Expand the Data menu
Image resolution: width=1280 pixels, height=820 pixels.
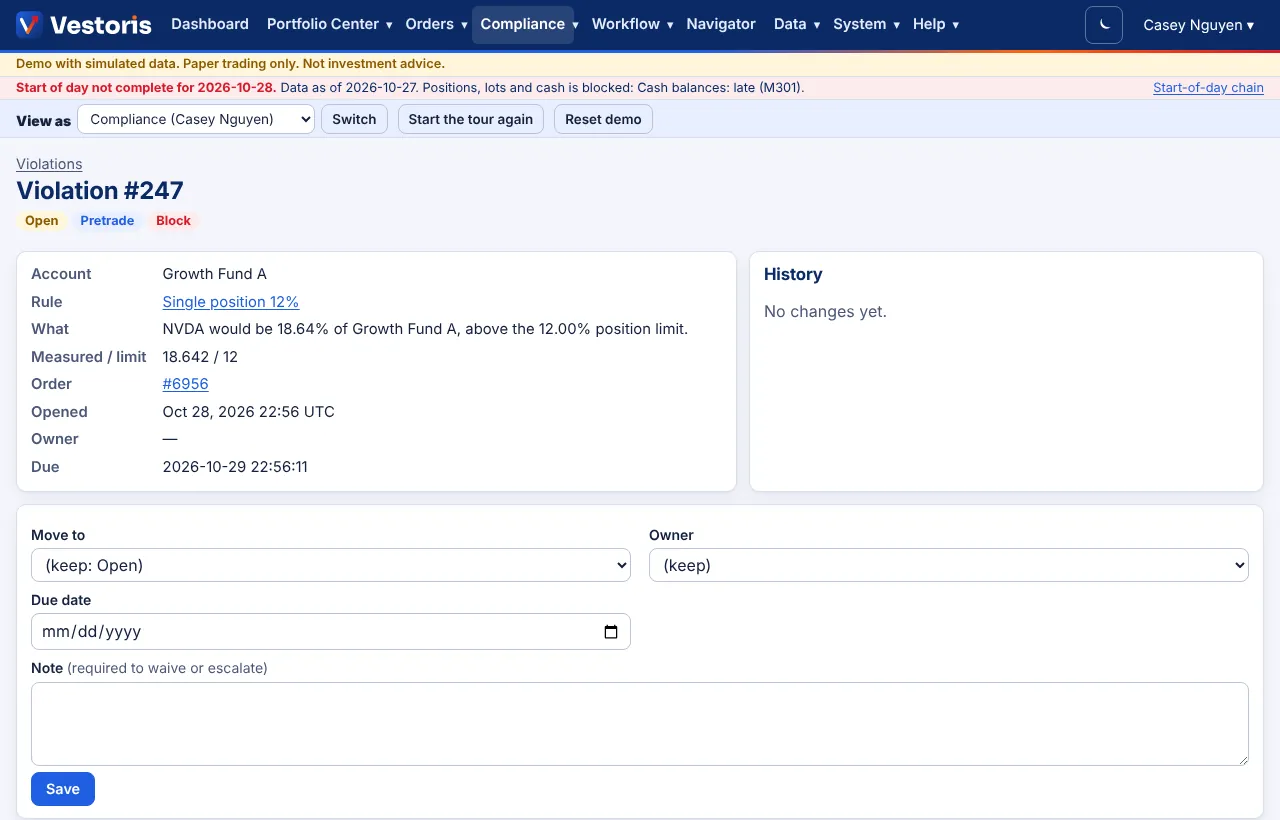(x=797, y=24)
